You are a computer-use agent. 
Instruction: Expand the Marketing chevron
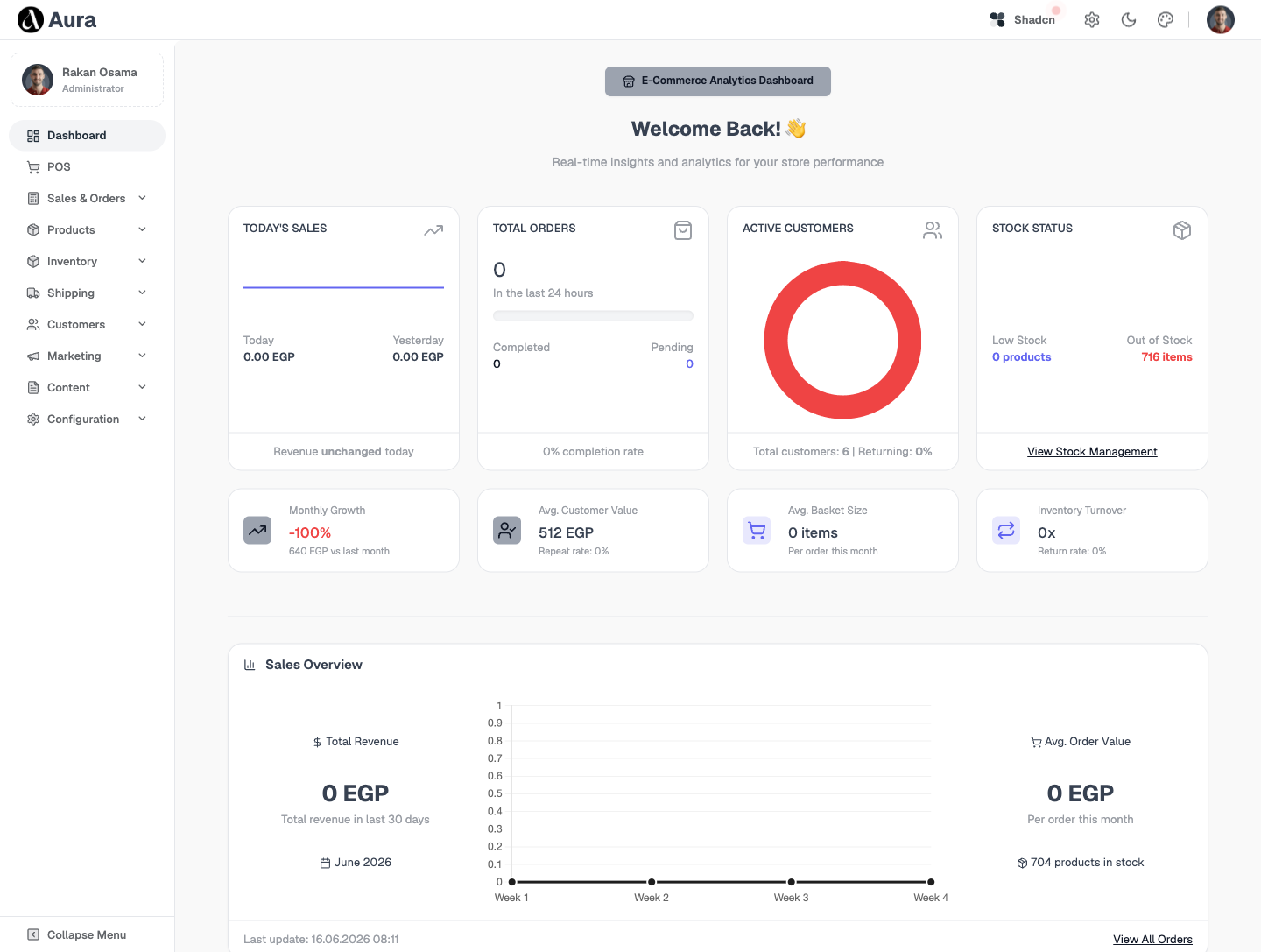tap(142, 356)
